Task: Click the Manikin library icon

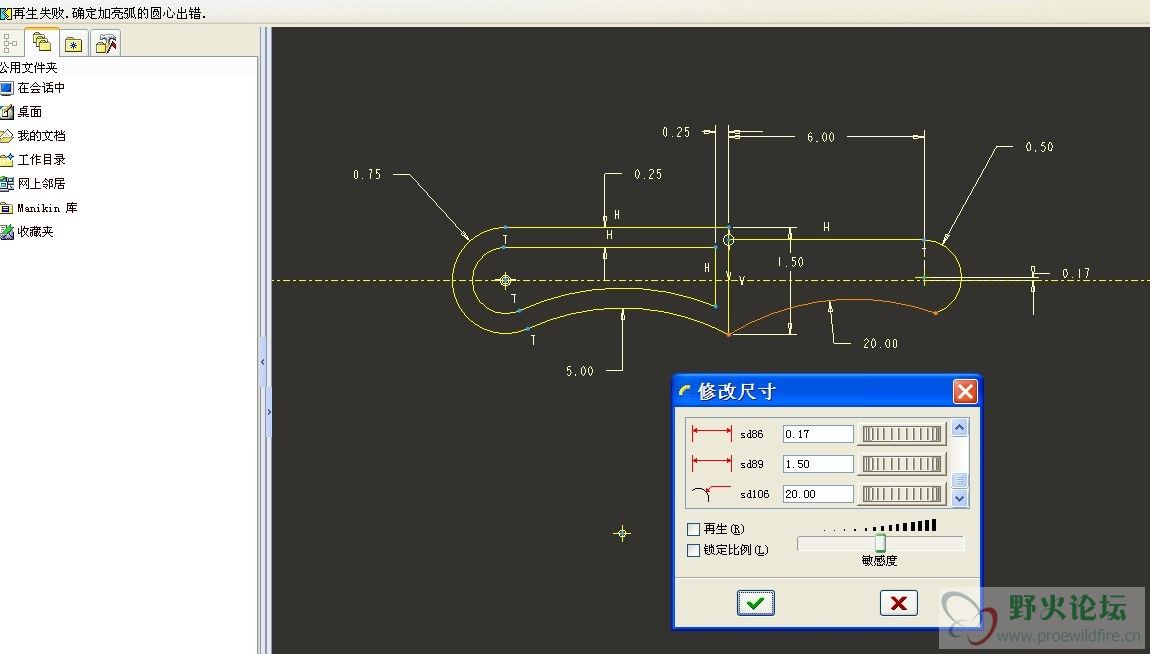Action: (x=7, y=208)
